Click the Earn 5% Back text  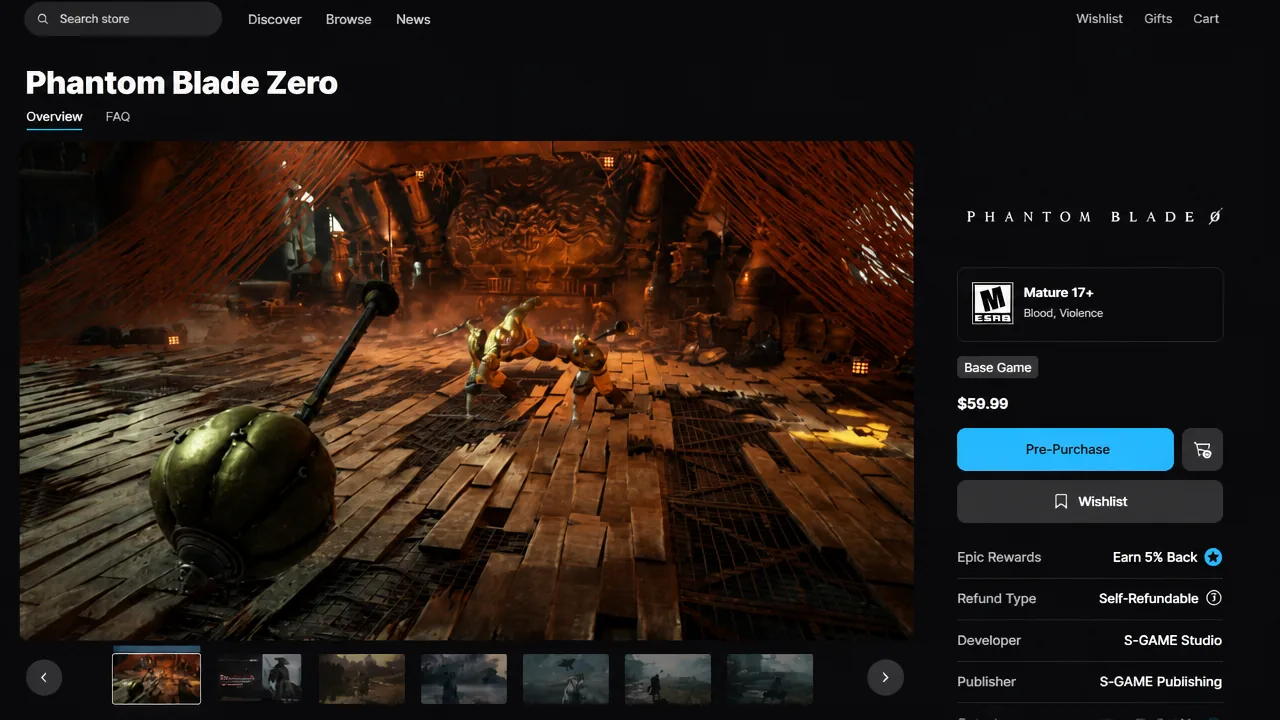pyautogui.click(x=1155, y=557)
